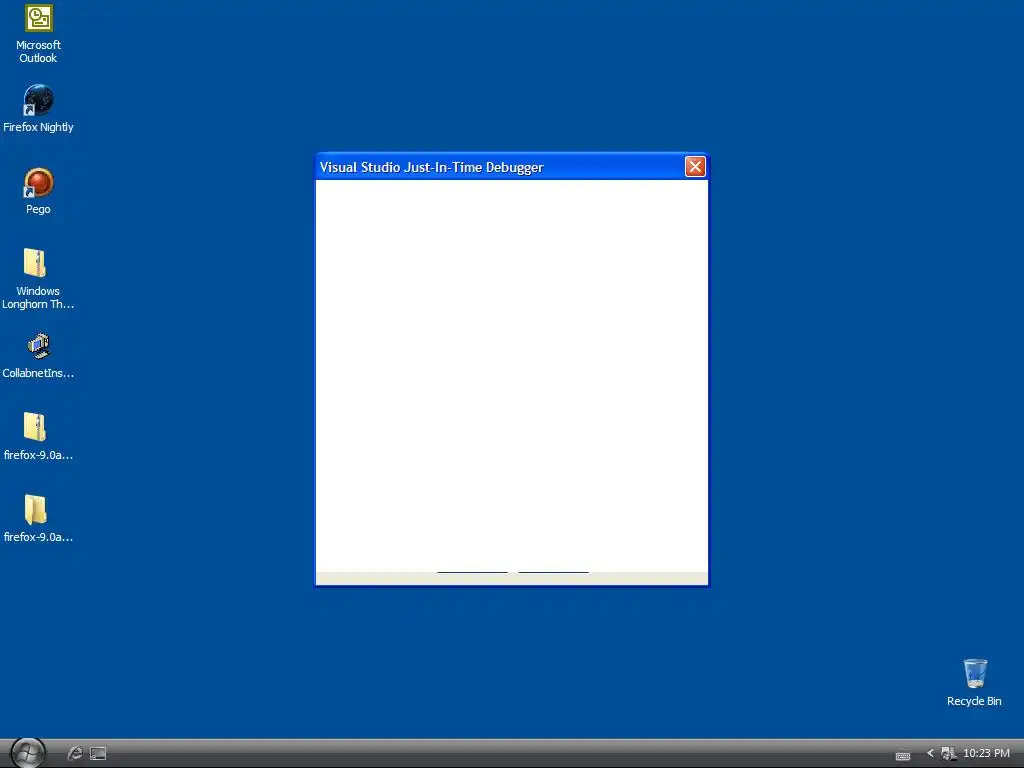
Task: Close the Visual Studio Just-In-Time Debugger dialog
Action: [695, 167]
